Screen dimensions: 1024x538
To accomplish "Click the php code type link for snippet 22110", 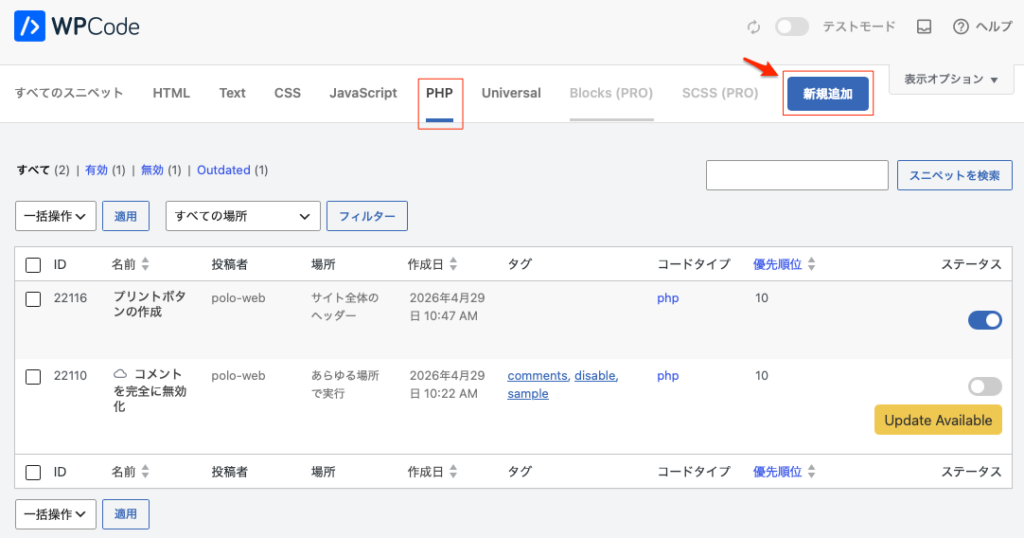I will [667, 376].
